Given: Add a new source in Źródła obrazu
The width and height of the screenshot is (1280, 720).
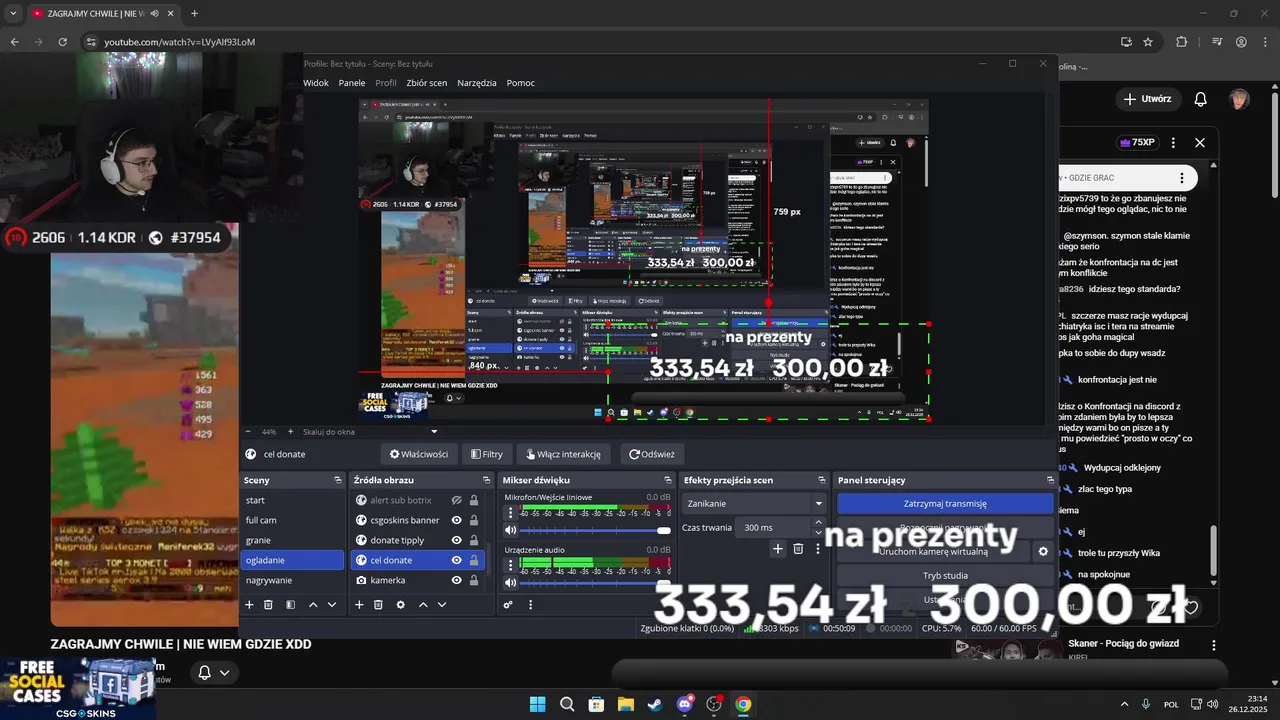Looking at the screenshot, I should pyautogui.click(x=360, y=605).
